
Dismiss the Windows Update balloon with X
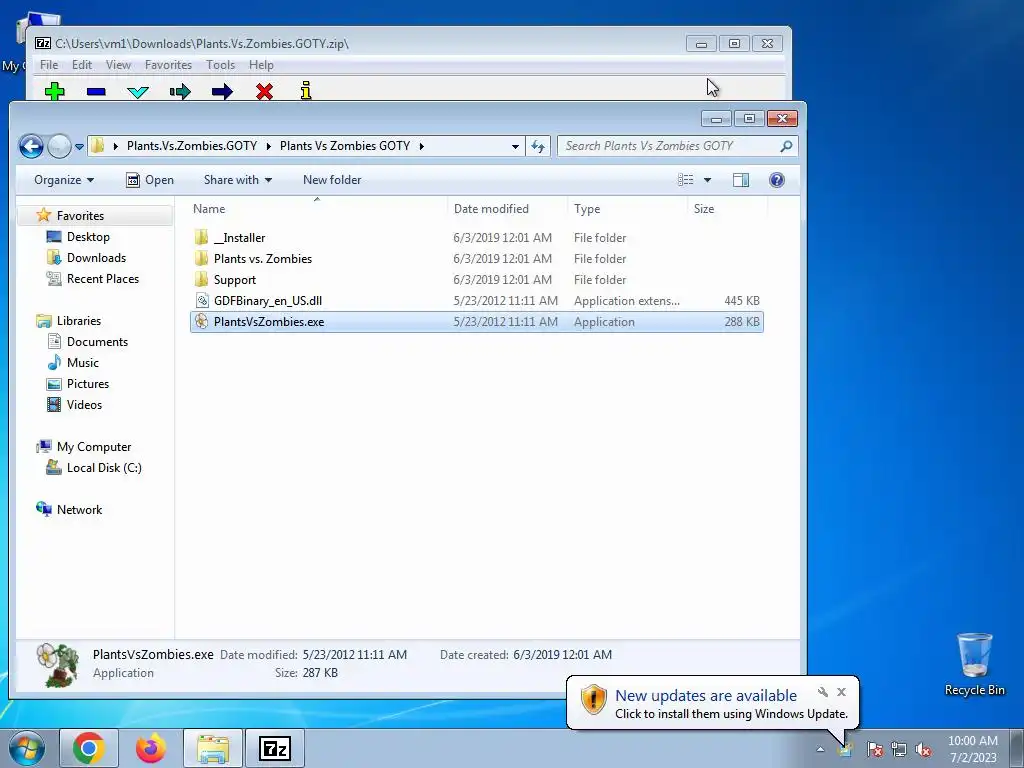(x=841, y=692)
